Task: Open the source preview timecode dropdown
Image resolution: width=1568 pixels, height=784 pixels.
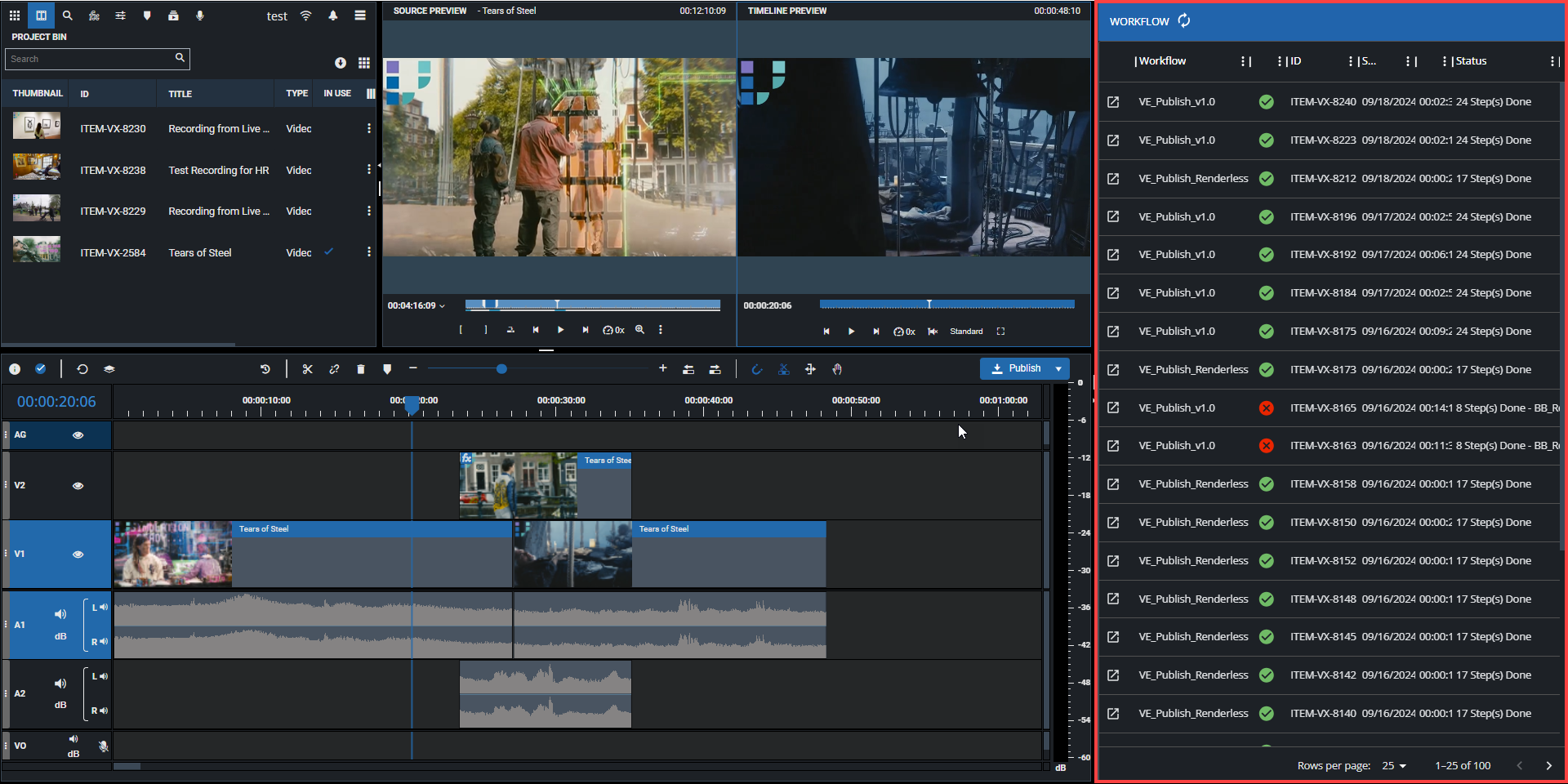Action: [441, 305]
